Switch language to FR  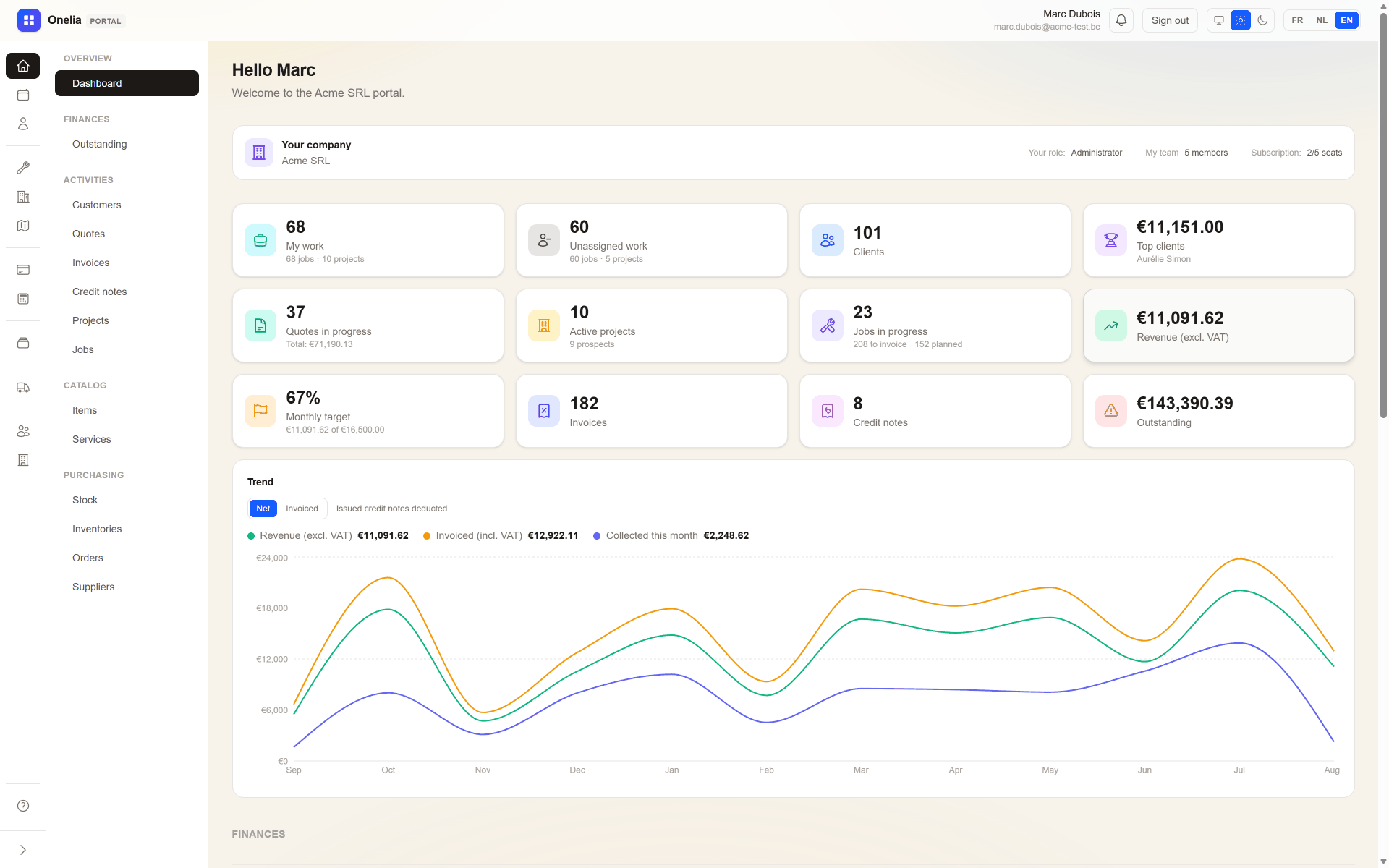point(1297,20)
